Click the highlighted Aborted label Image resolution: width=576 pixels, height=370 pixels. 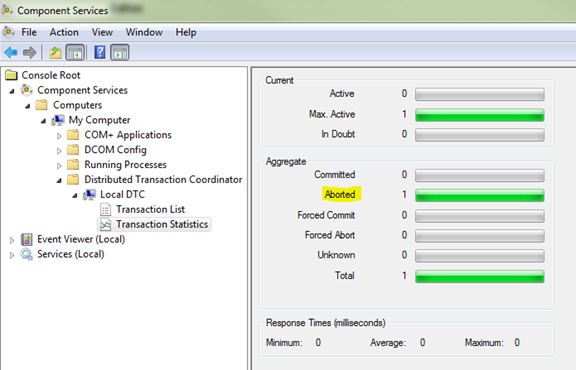340,194
